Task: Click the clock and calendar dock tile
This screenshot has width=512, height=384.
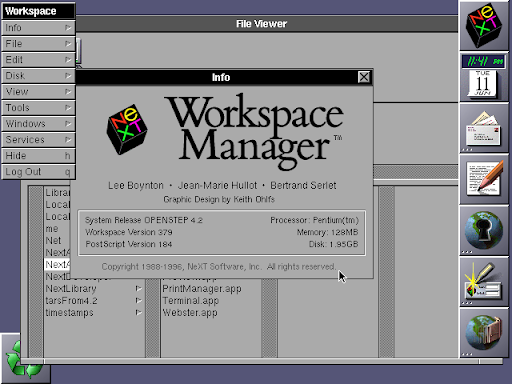Action: click(484, 77)
